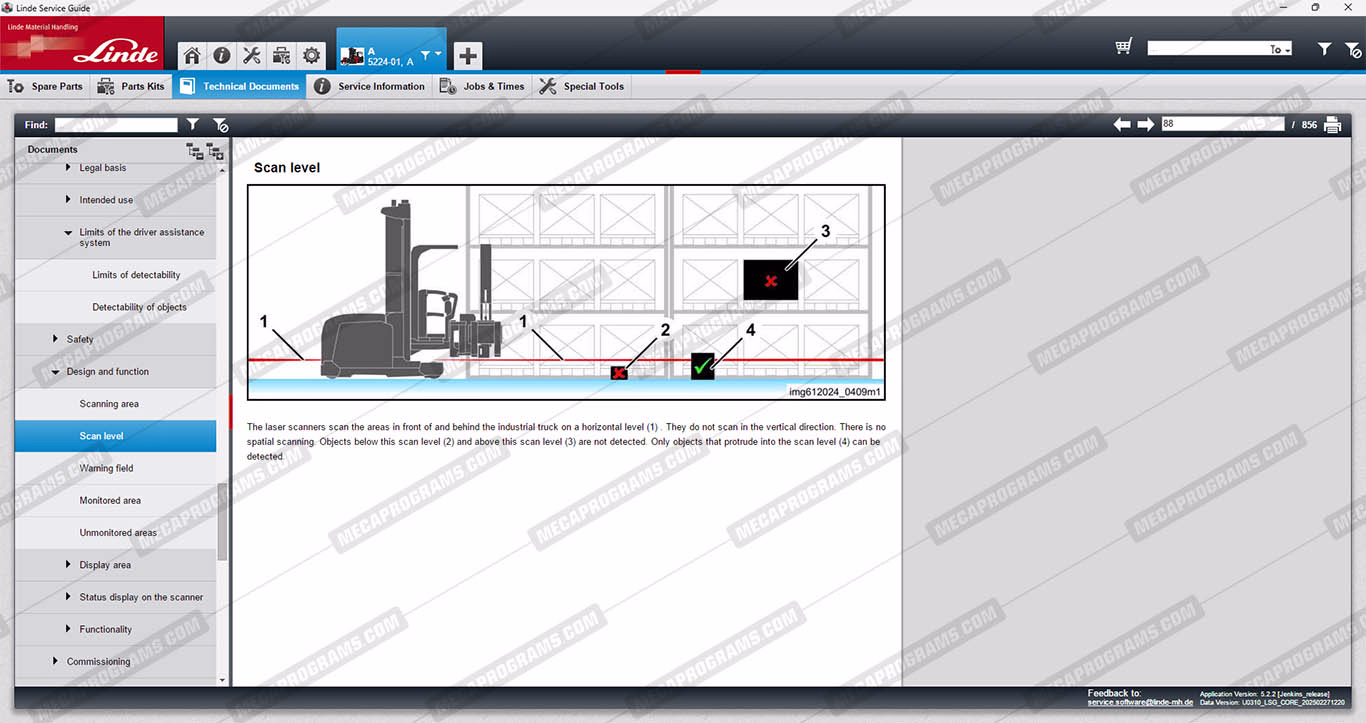This screenshot has height=723, width=1366.
Task: Click the page number input field
Action: (x=1221, y=125)
